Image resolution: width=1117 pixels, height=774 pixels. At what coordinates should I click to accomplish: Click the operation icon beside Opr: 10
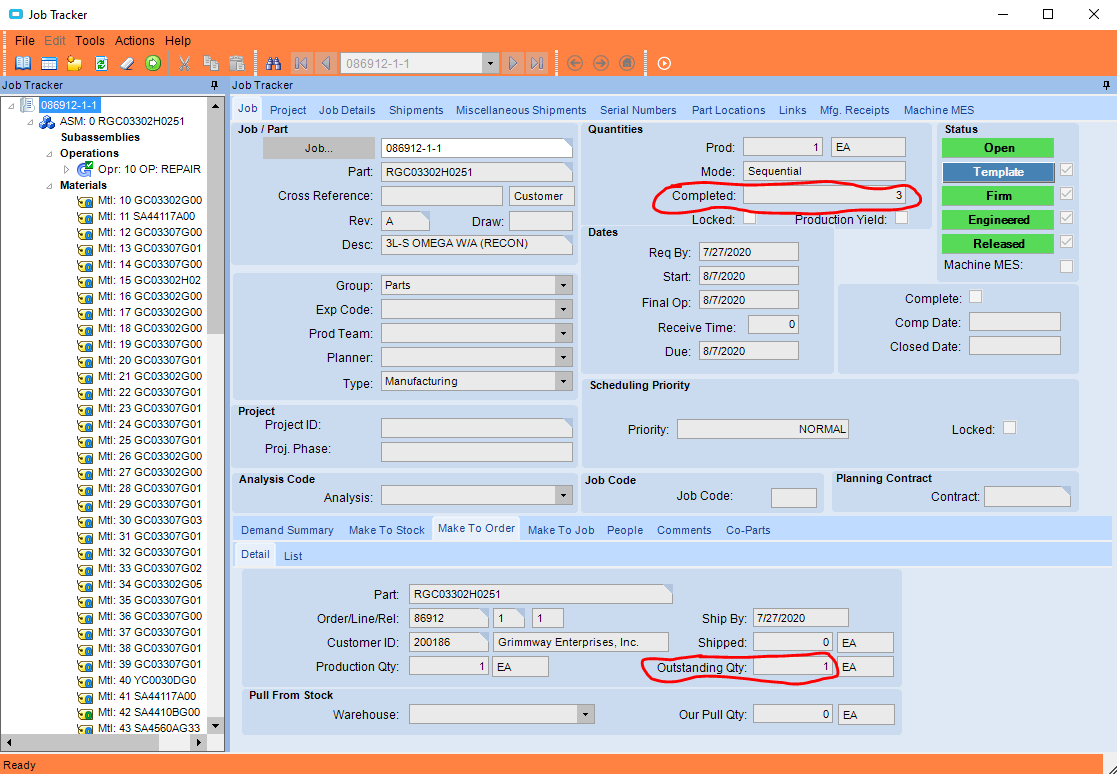[85, 169]
